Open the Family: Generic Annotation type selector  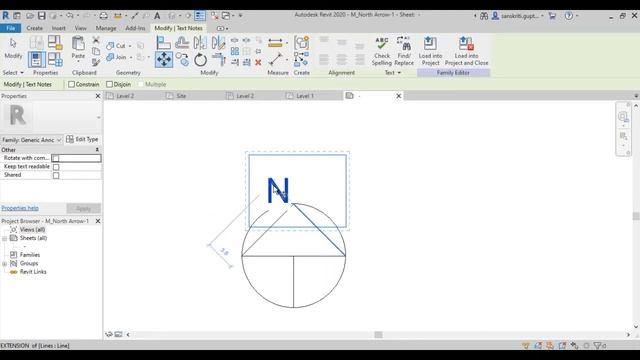click(31, 140)
